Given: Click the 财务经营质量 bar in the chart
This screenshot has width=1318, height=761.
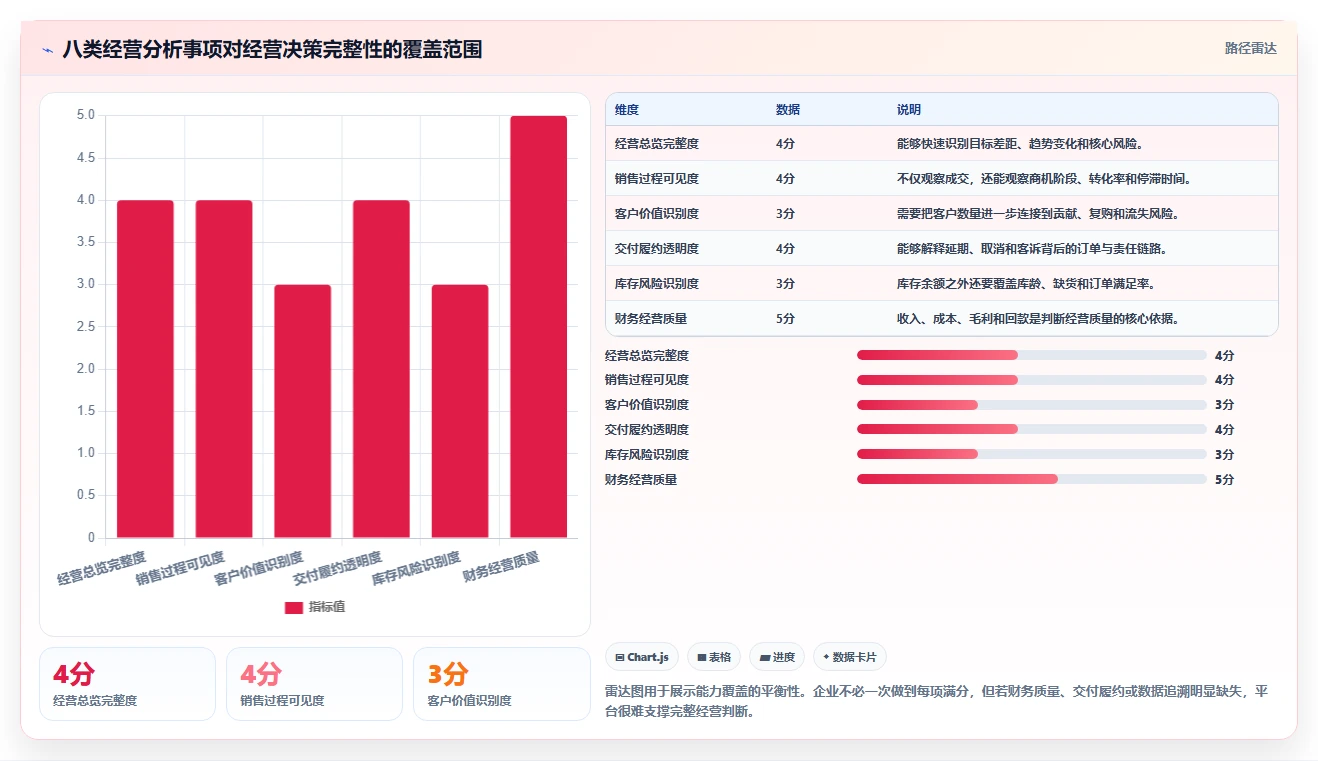Looking at the screenshot, I should 538,327.
